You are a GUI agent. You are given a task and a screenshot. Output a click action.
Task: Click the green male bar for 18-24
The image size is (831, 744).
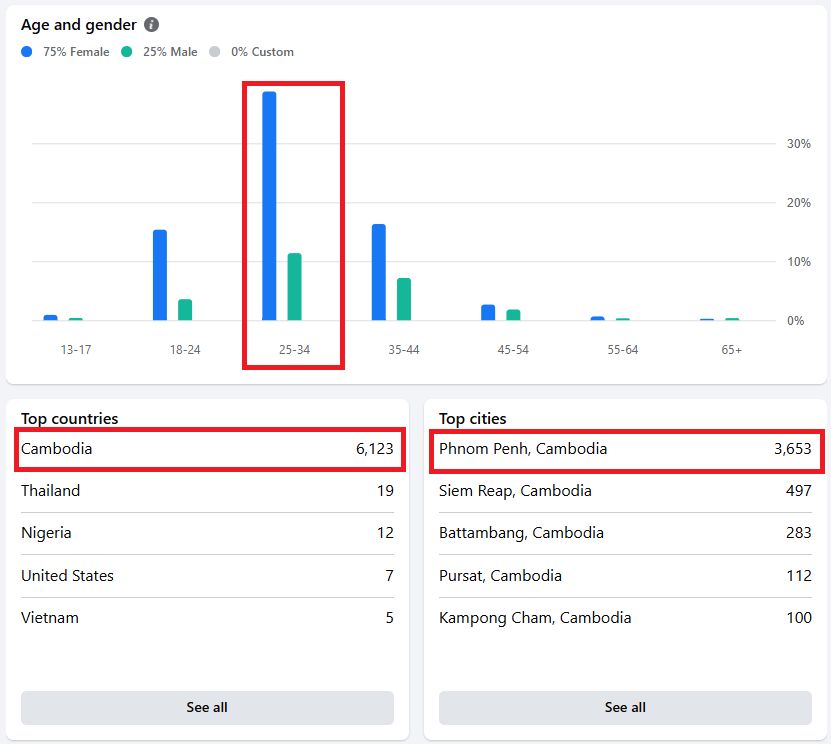(185, 309)
